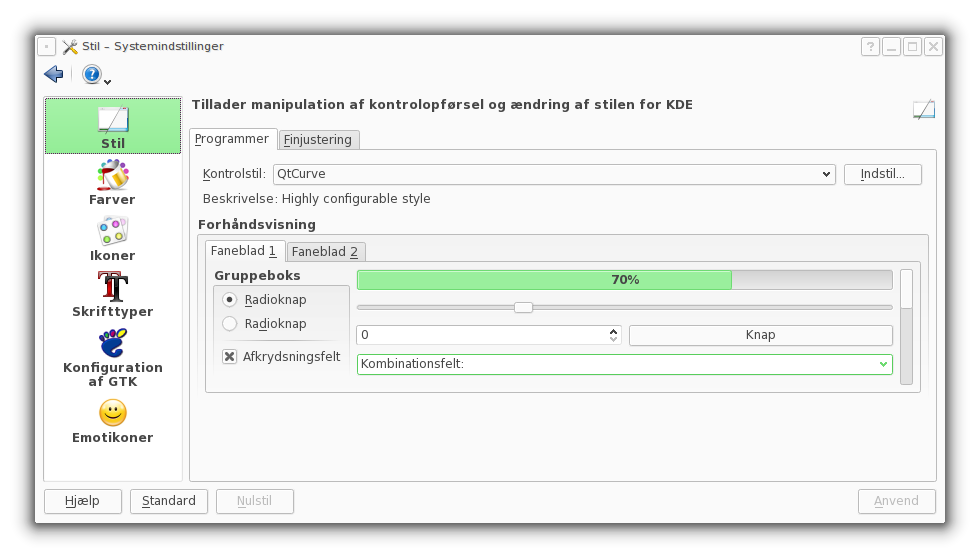Switch to the Finjustering tab
Screen dimensions: 980x558
coord(318,140)
